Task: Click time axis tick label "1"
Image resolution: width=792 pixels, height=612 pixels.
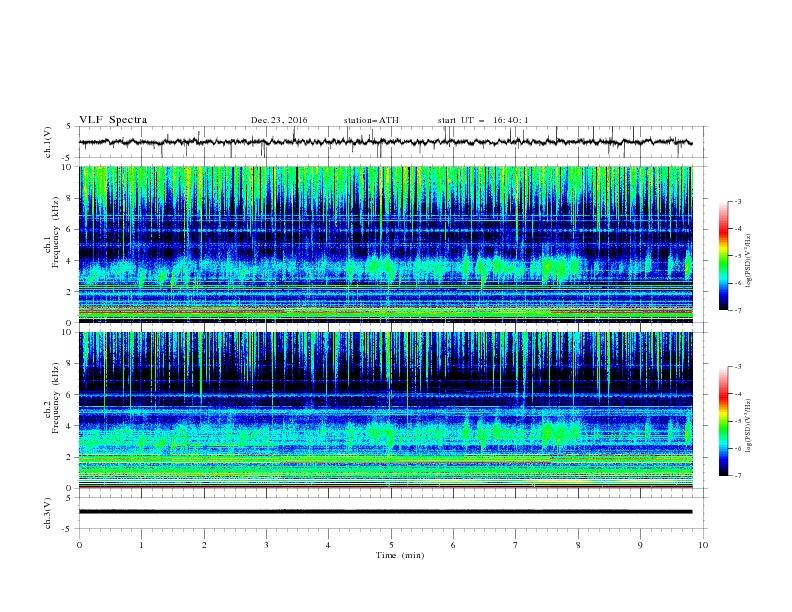Action: (141, 545)
